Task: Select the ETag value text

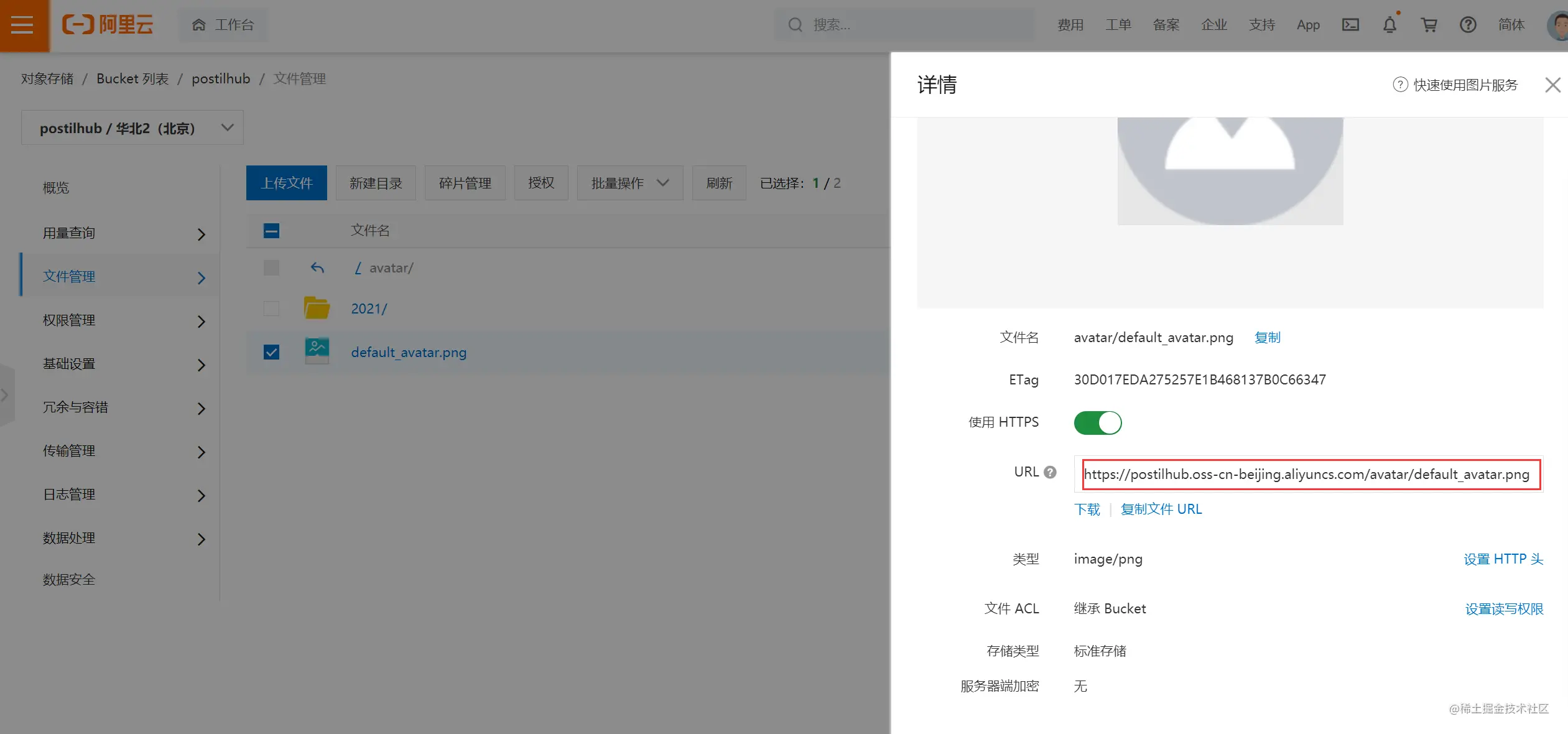Action: click(1200, 379)
